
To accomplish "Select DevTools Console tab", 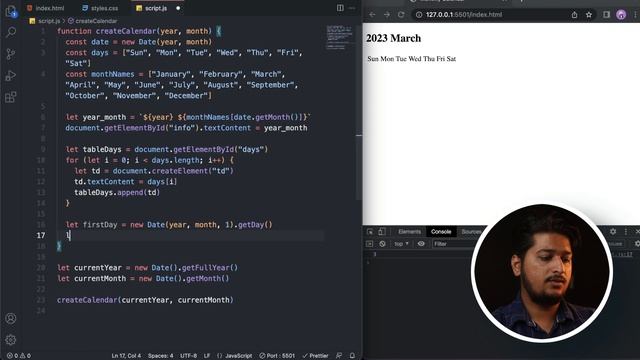I will click(441, 231).
